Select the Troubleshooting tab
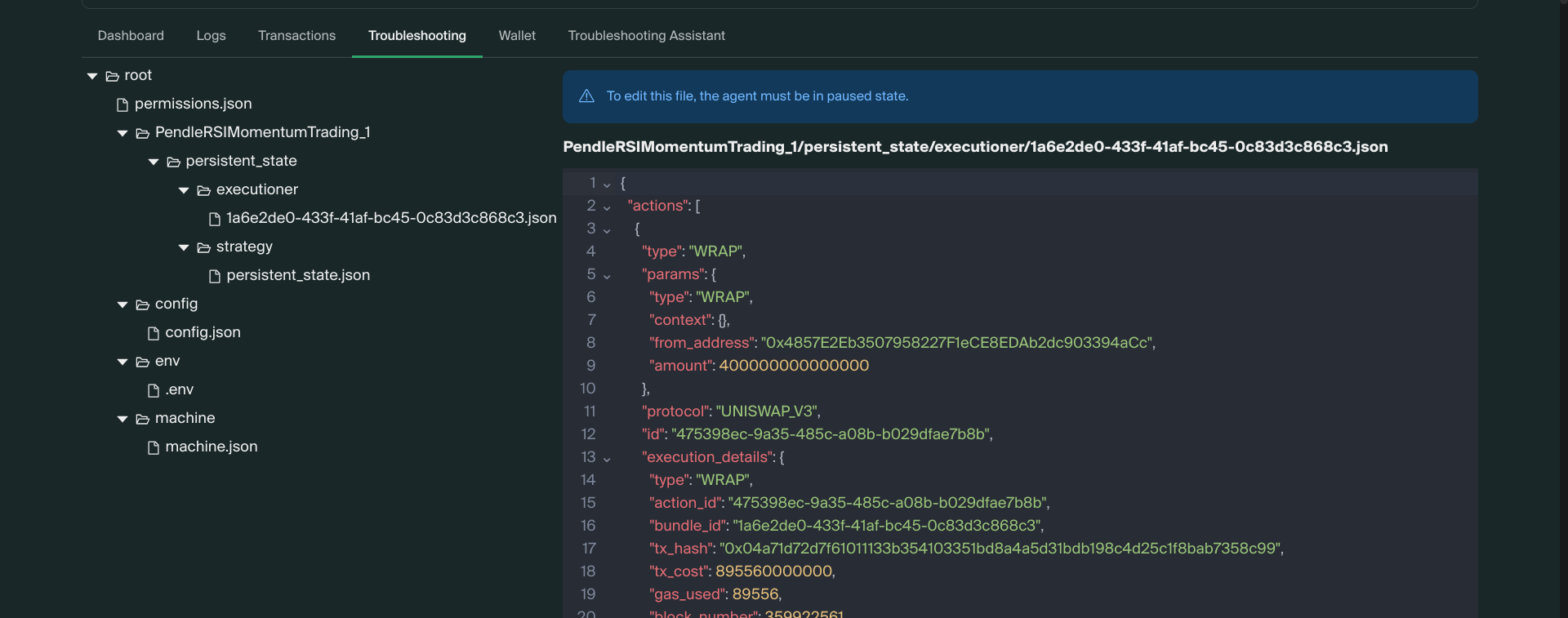The image size is (1568, 618). click(x=416, y=36)
